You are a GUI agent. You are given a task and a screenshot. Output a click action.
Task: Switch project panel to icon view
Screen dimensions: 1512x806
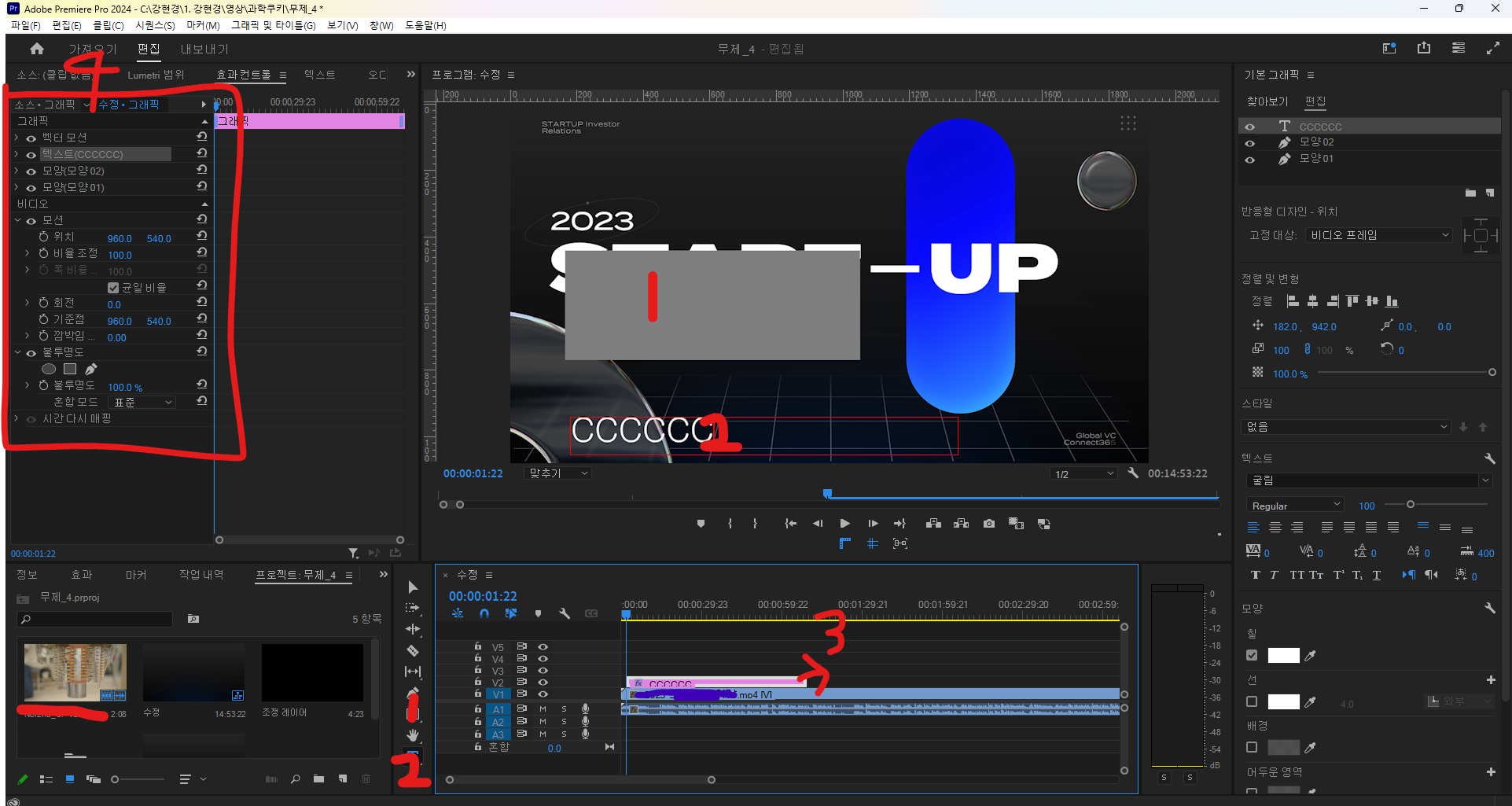pos(70,779)
